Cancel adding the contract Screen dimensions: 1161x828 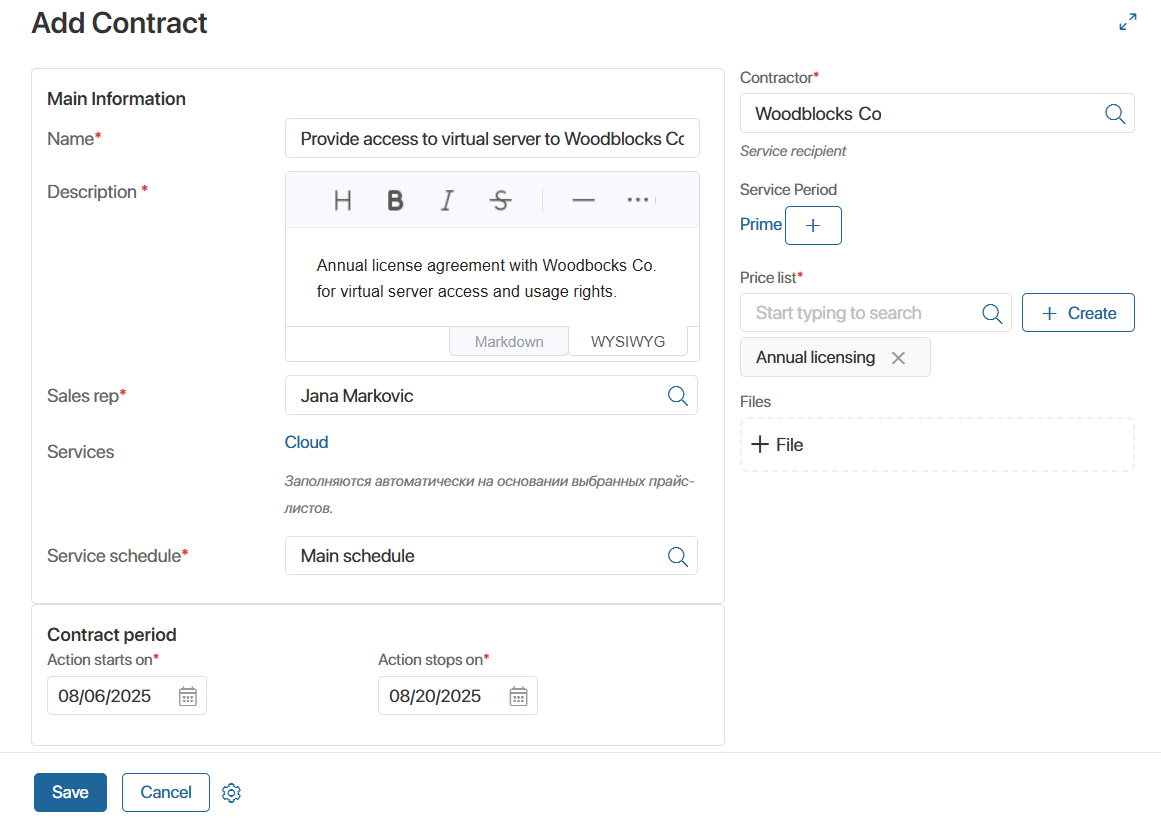tap(166, 792)
